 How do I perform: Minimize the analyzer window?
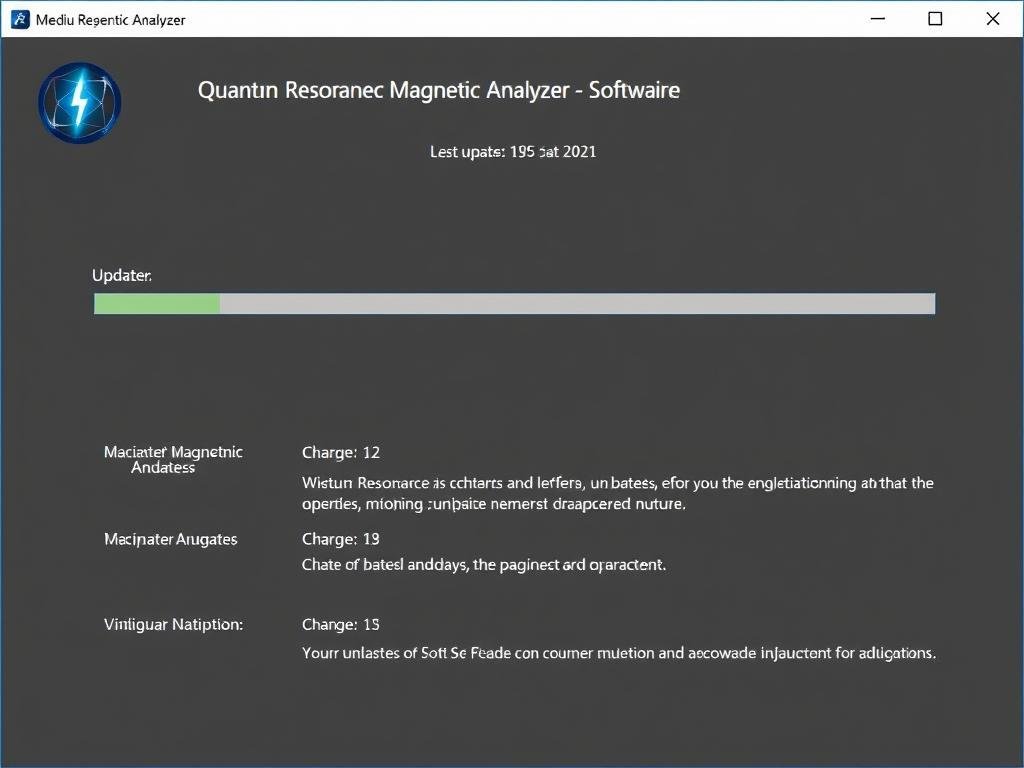877,19
